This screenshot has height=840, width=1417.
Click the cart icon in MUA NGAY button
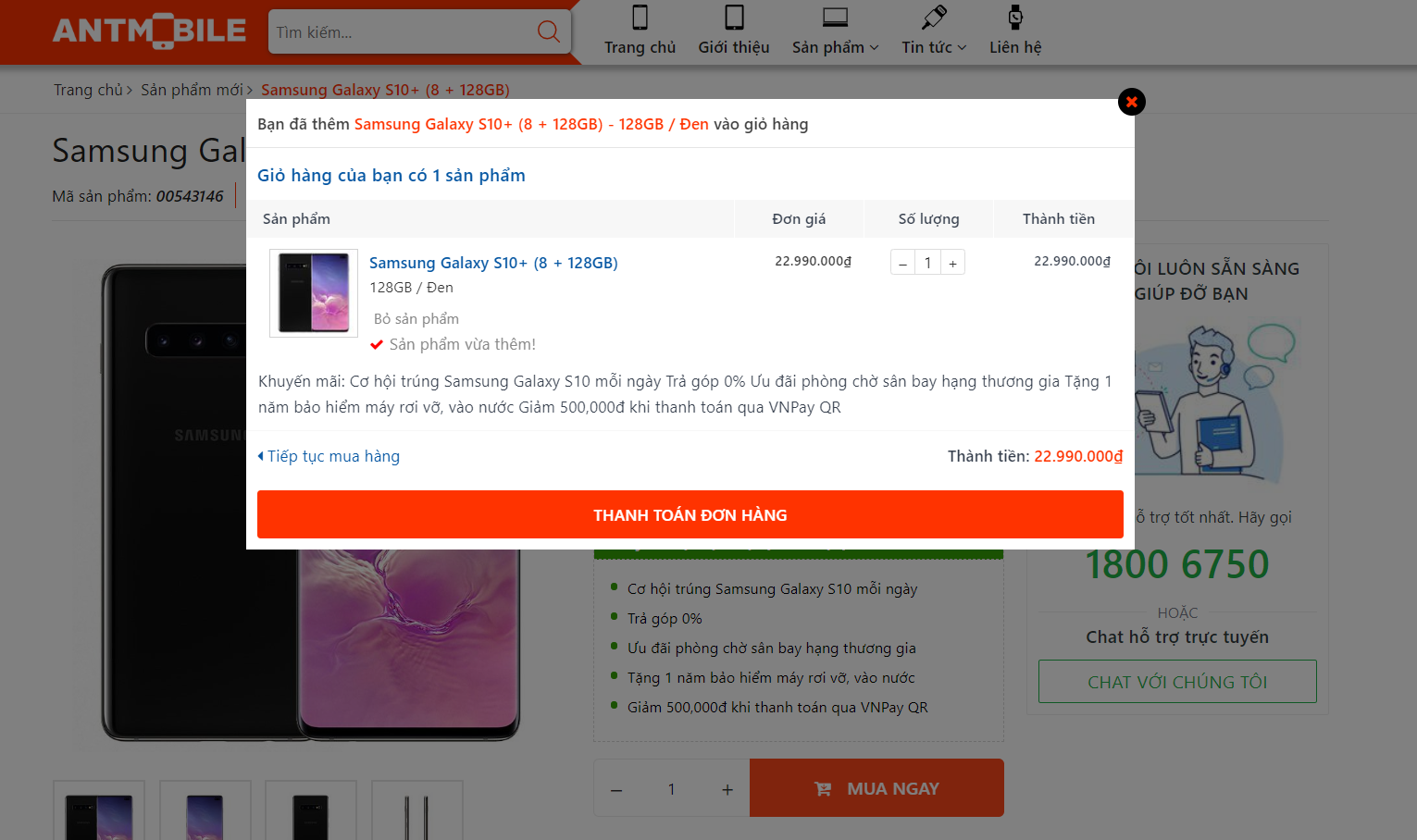tap(823, 789)
